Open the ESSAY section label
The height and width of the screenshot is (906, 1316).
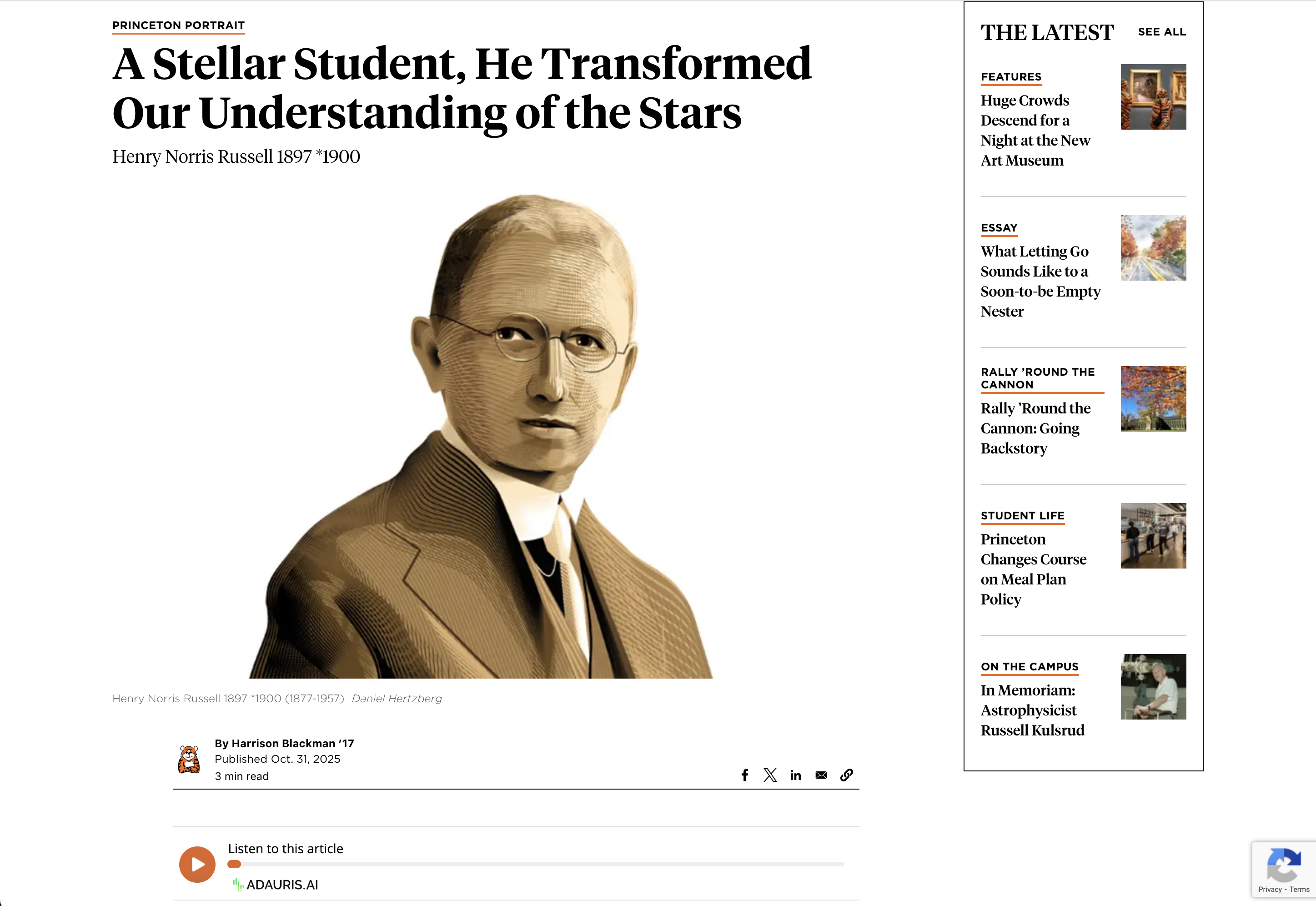pos(998,227)
